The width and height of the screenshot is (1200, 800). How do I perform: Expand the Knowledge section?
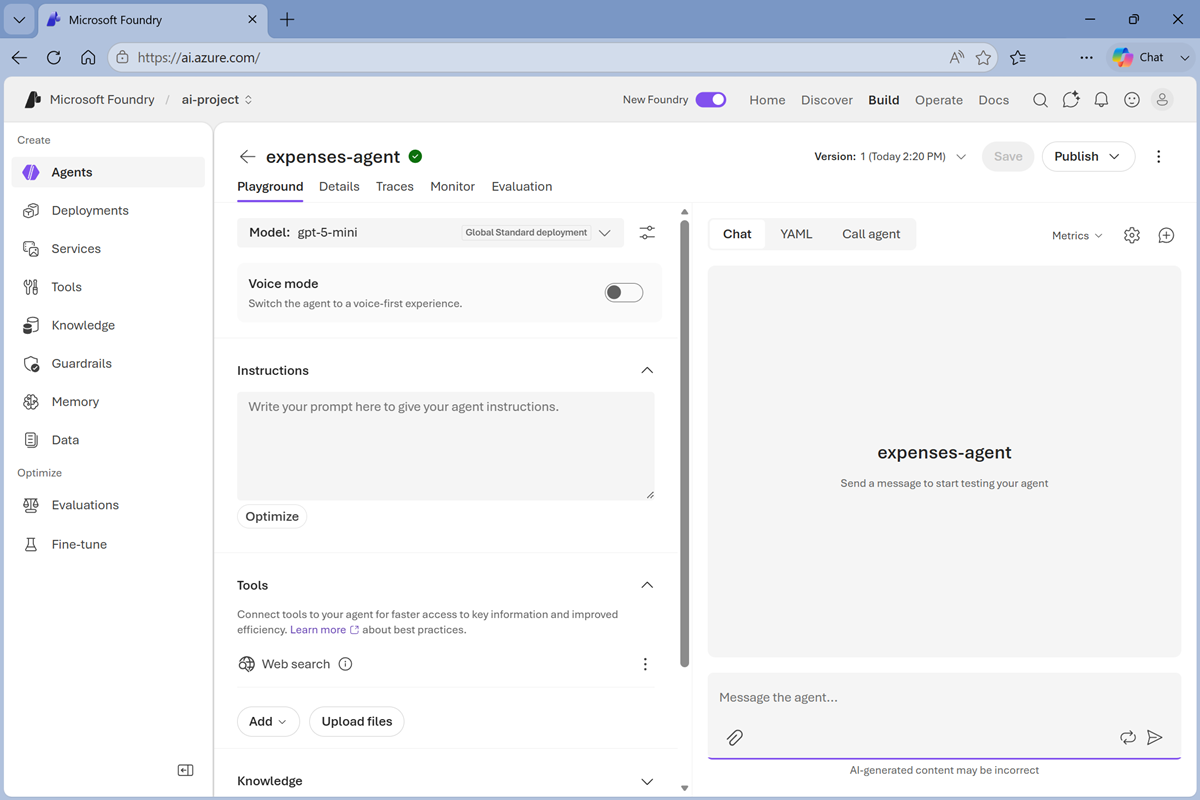coord(647,781)
